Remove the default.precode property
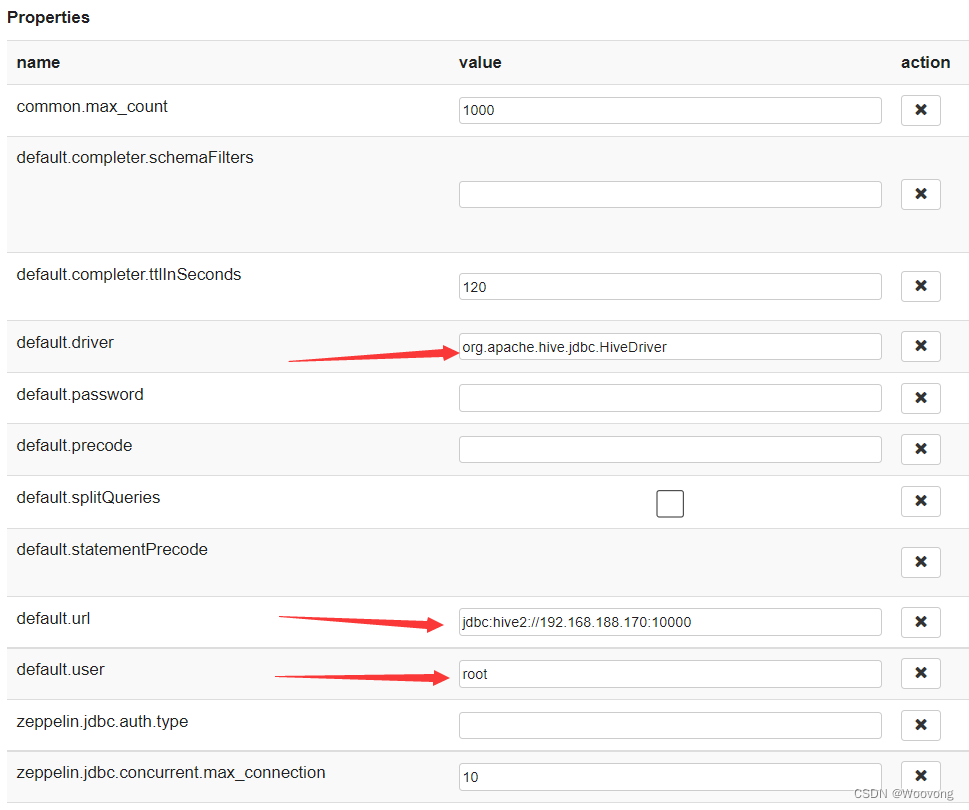The width and height of the screenshot is (969, 810). coord(920,449)
